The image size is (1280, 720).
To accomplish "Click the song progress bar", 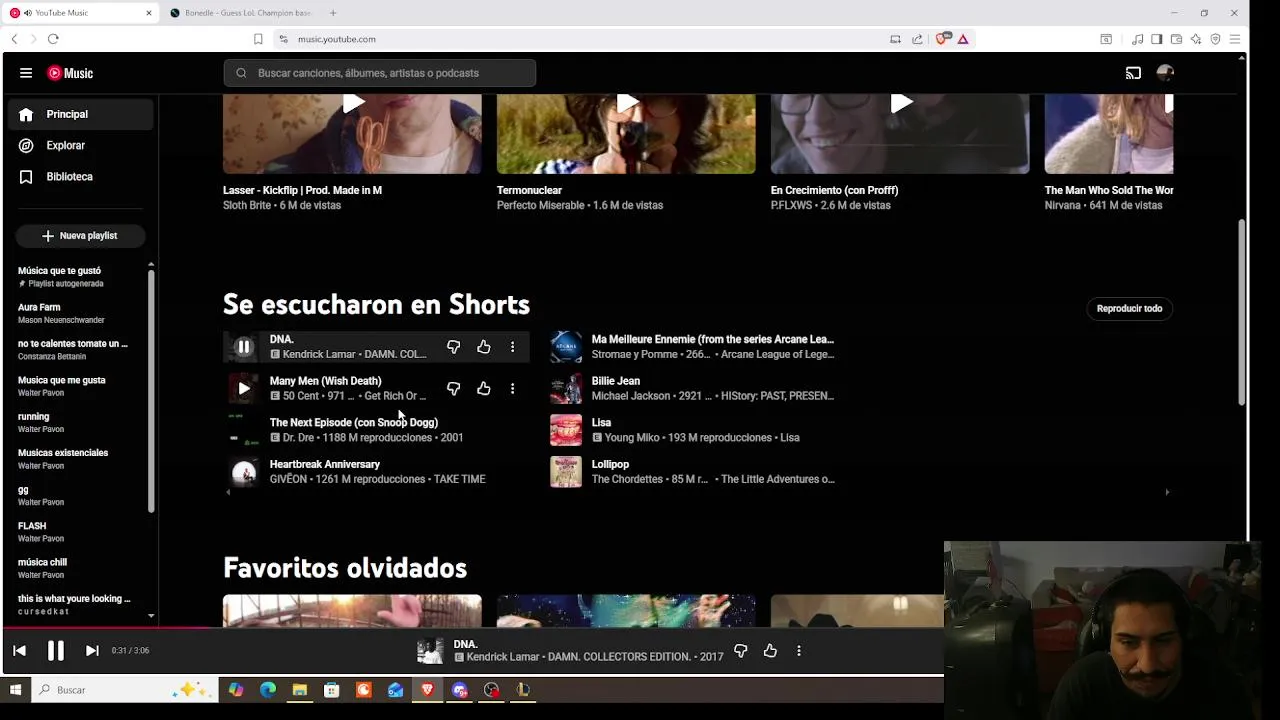I will (x=472, y=628).
